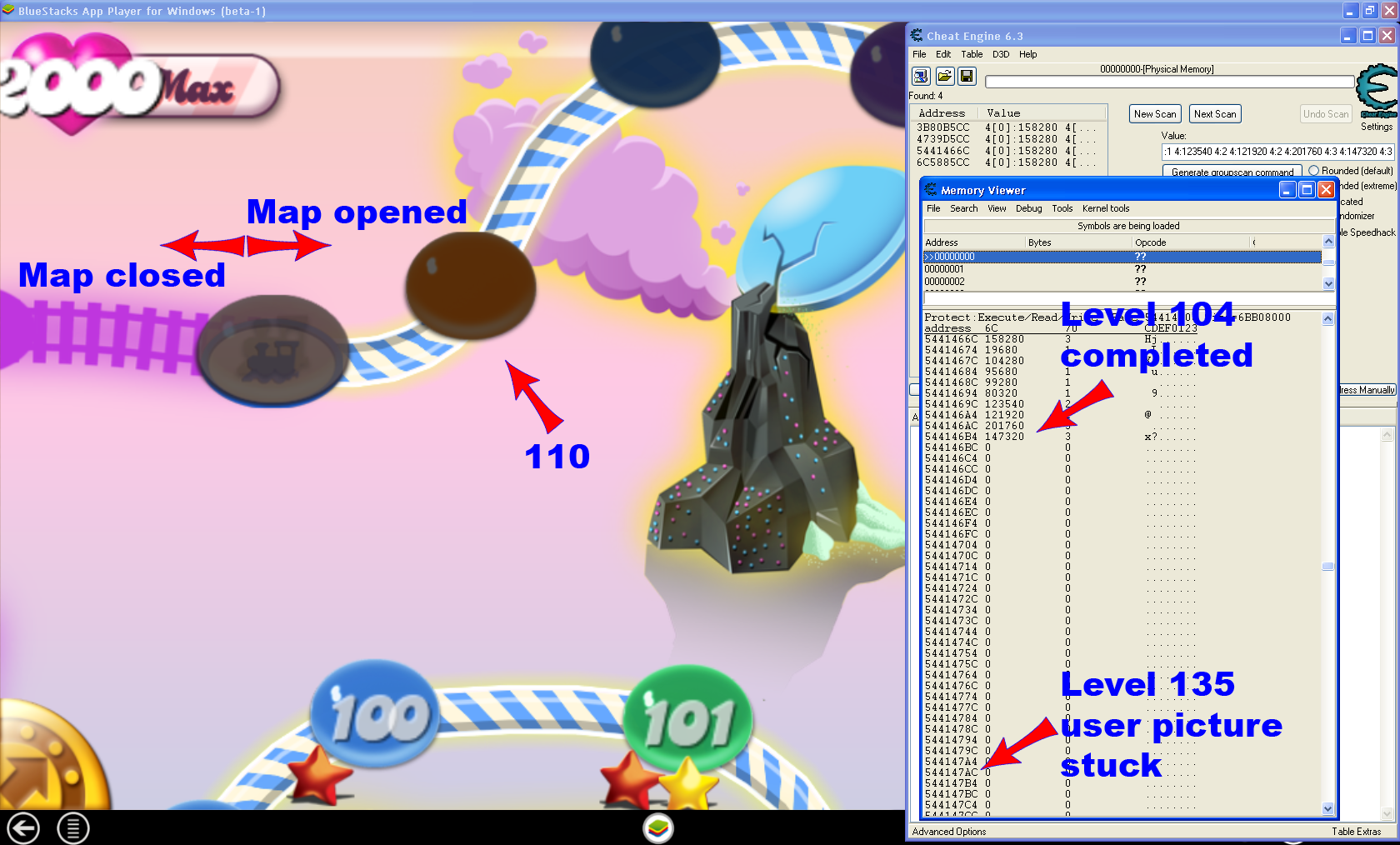
Task: Select the Rounded (default) radio button
Action: click(1314, 171)
